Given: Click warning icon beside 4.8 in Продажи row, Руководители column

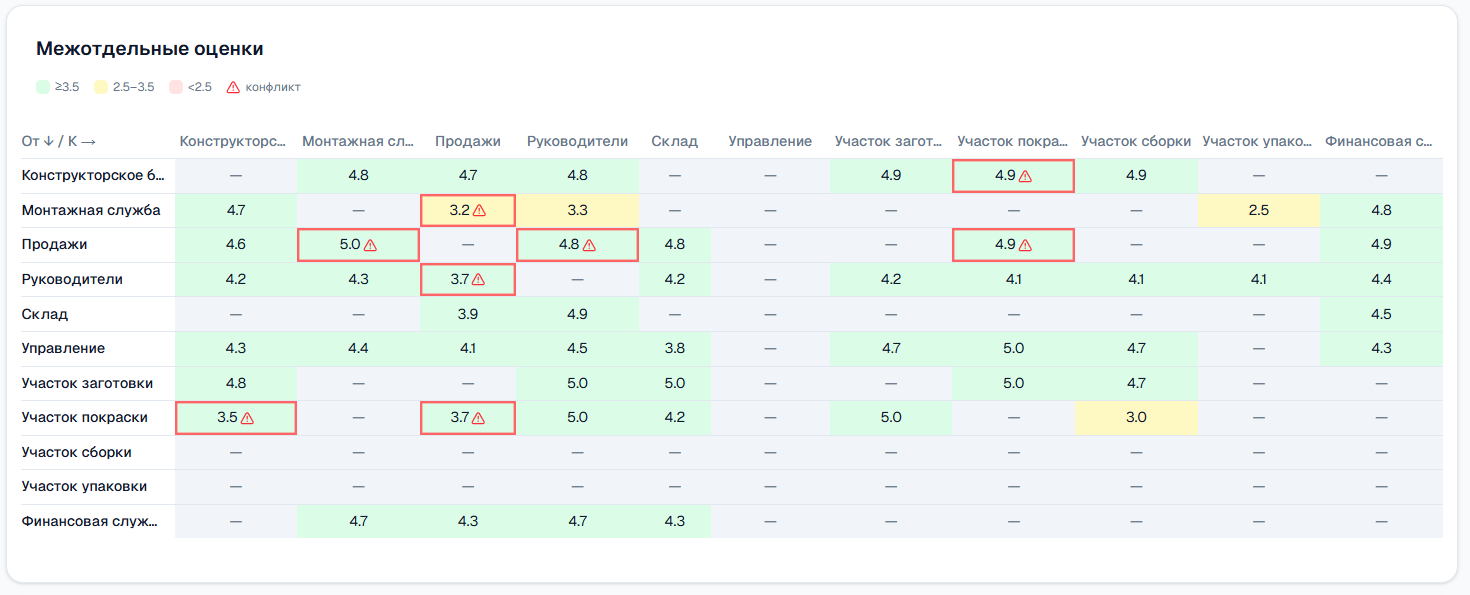Looking at the screenshot, I should (x=589, y=245).
